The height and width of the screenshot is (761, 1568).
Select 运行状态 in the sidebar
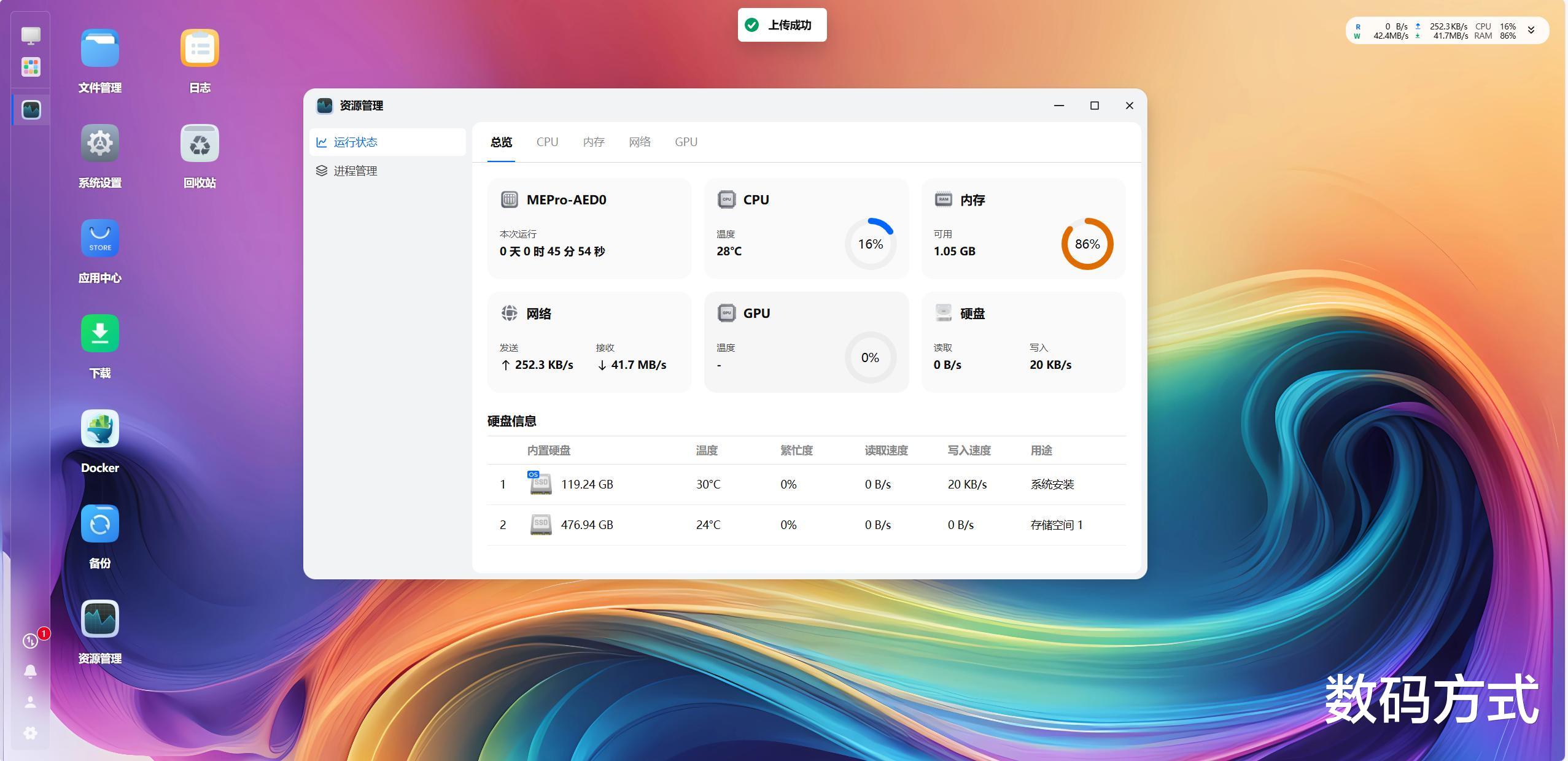(355, 142)
